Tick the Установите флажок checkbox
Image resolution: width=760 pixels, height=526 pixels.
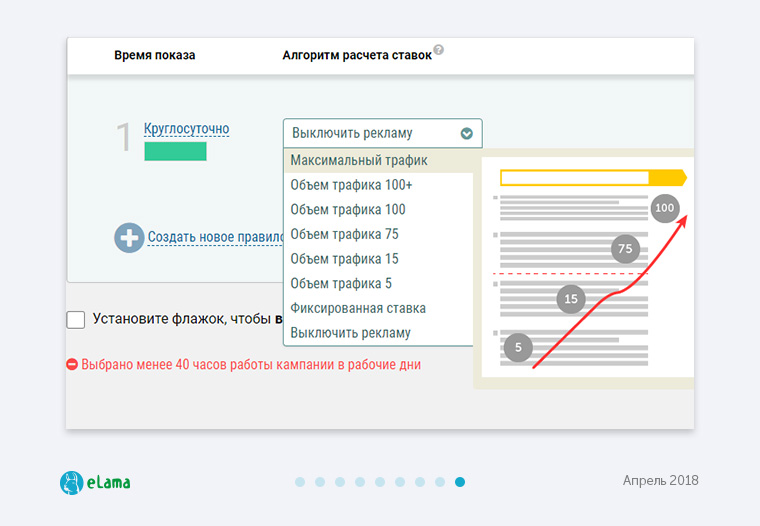click(x=76, y=320)
